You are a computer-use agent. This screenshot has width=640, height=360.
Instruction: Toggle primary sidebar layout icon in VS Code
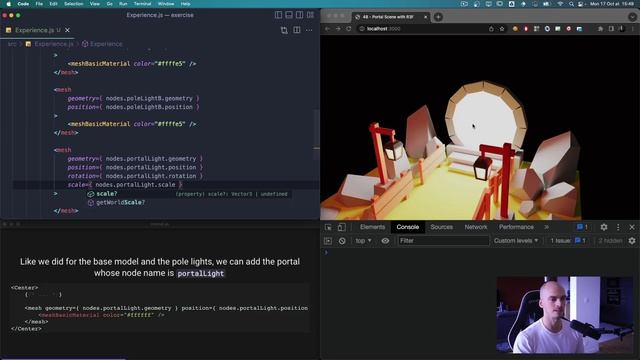point(278,15)
